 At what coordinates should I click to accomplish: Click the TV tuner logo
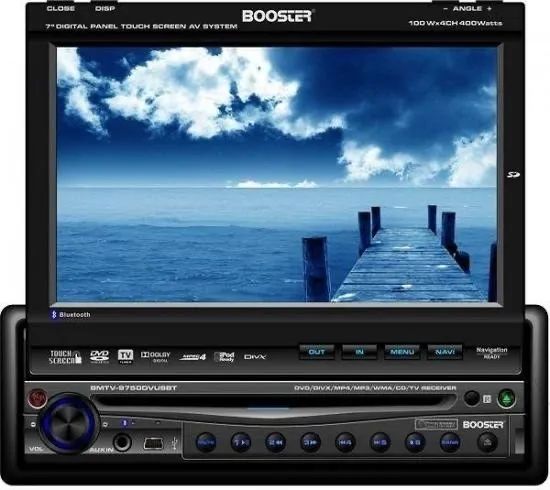coord(126,356)
